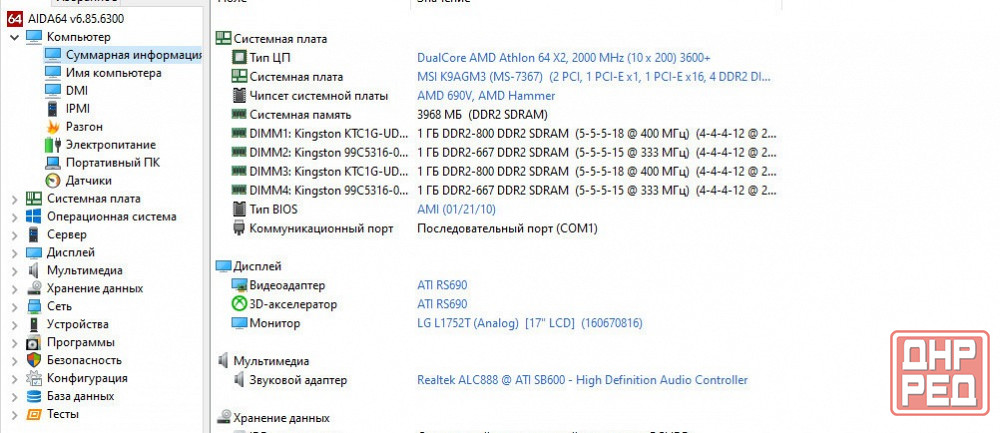Select the Конфигурация tree label
This screenshot has height=433, width=1000.
pos(87,378)
